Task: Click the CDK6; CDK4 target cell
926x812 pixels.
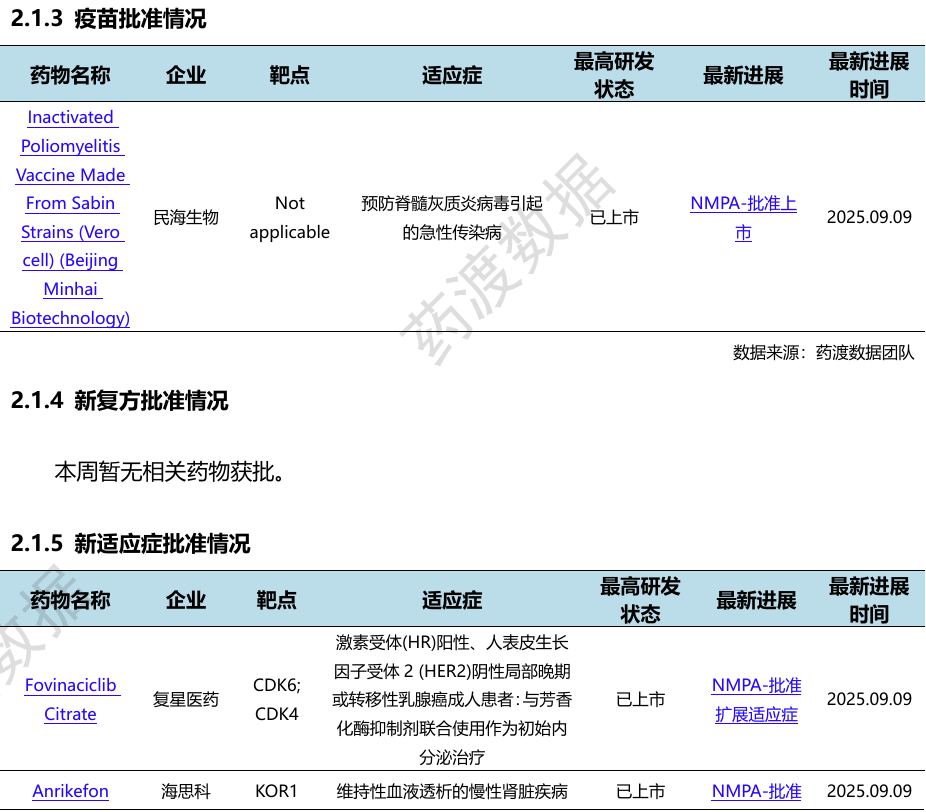Action: click(277, 699)
